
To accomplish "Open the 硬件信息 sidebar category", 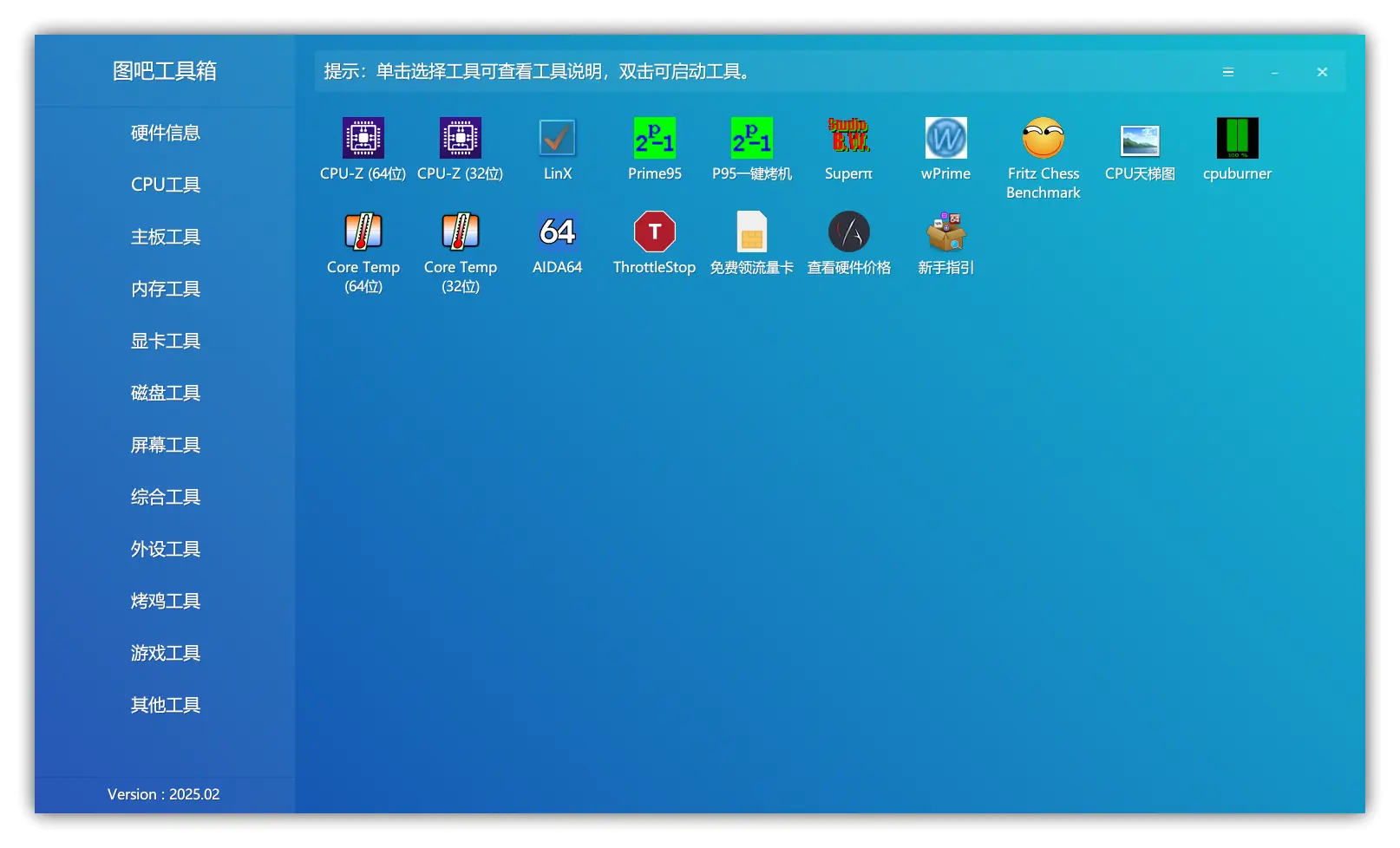I will pyautogui.click(x=165, y=133).
